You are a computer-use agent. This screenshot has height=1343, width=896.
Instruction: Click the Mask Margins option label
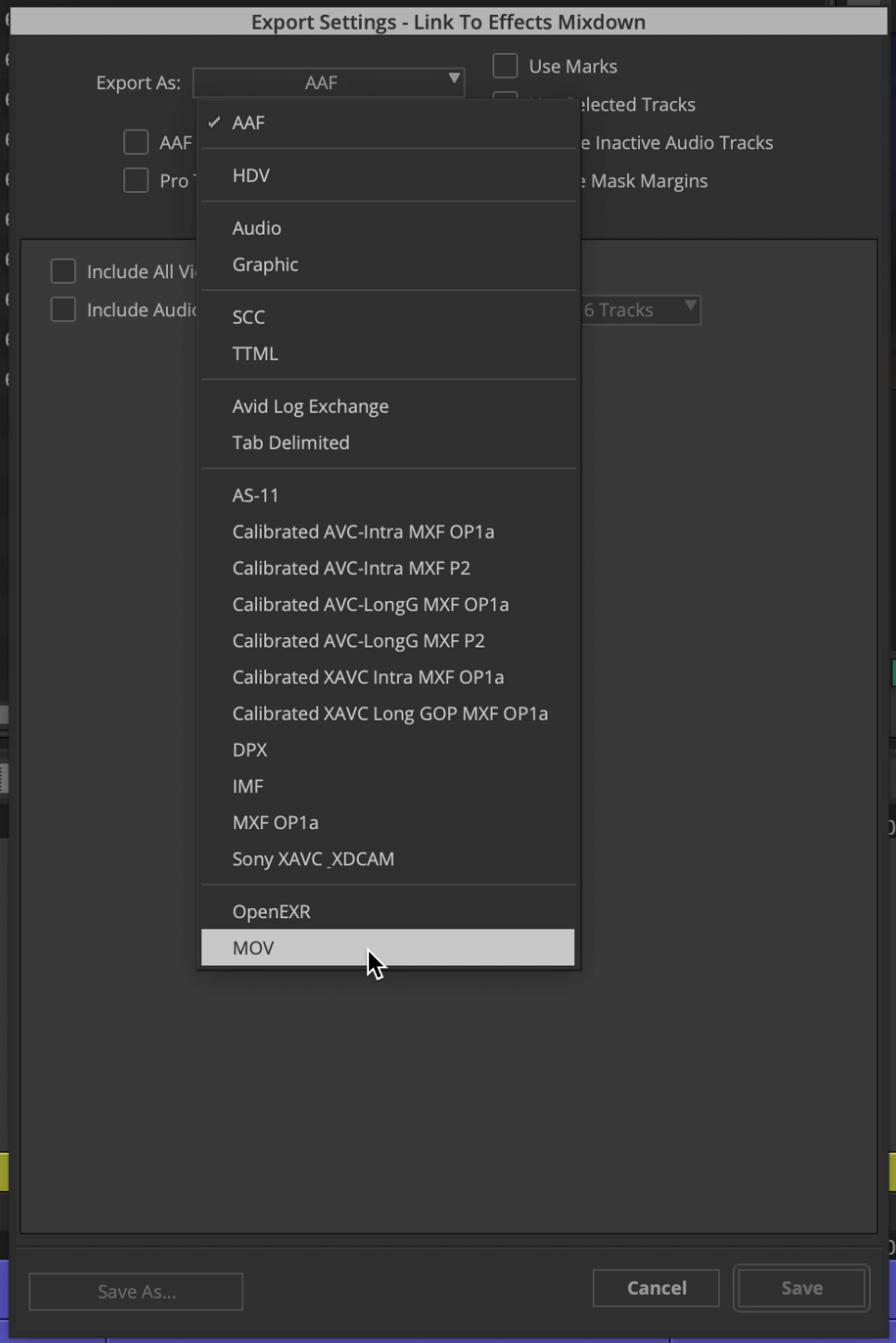pyautogui.click(x=646, y=181)
